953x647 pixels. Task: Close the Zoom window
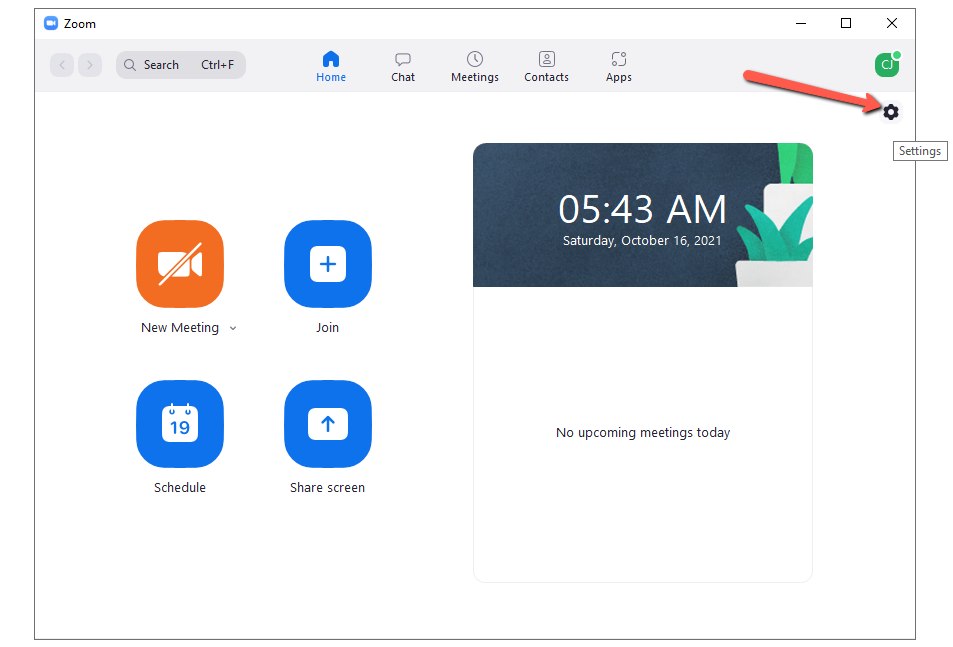click(892, 23)
